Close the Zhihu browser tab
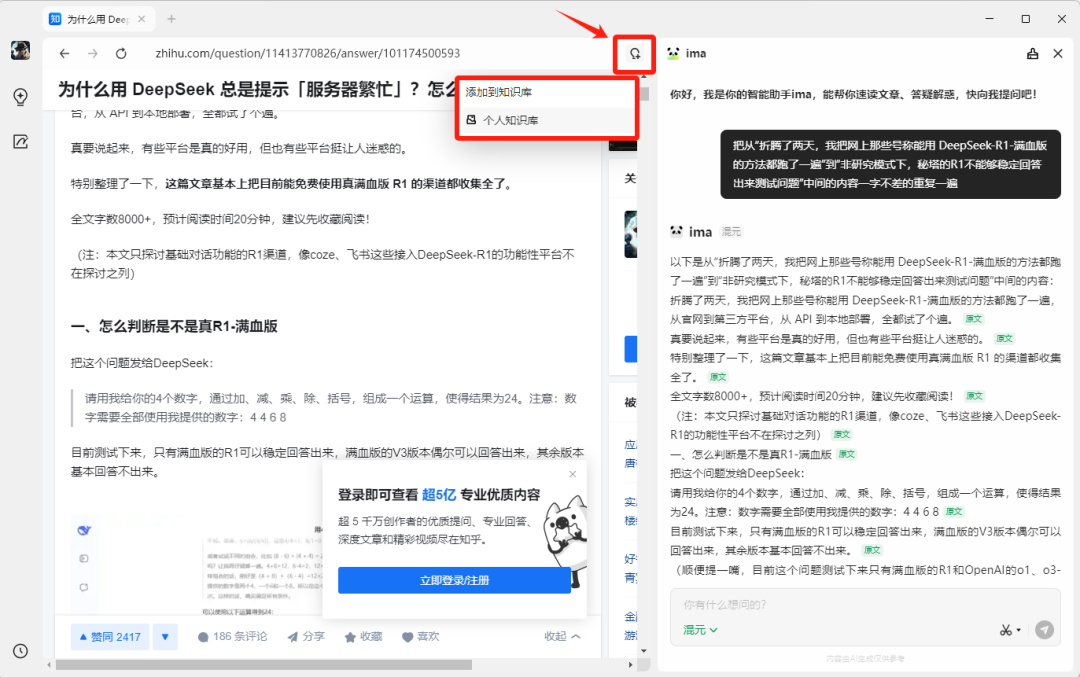Viewport: 1080px width, 677px height. [142, 19]
